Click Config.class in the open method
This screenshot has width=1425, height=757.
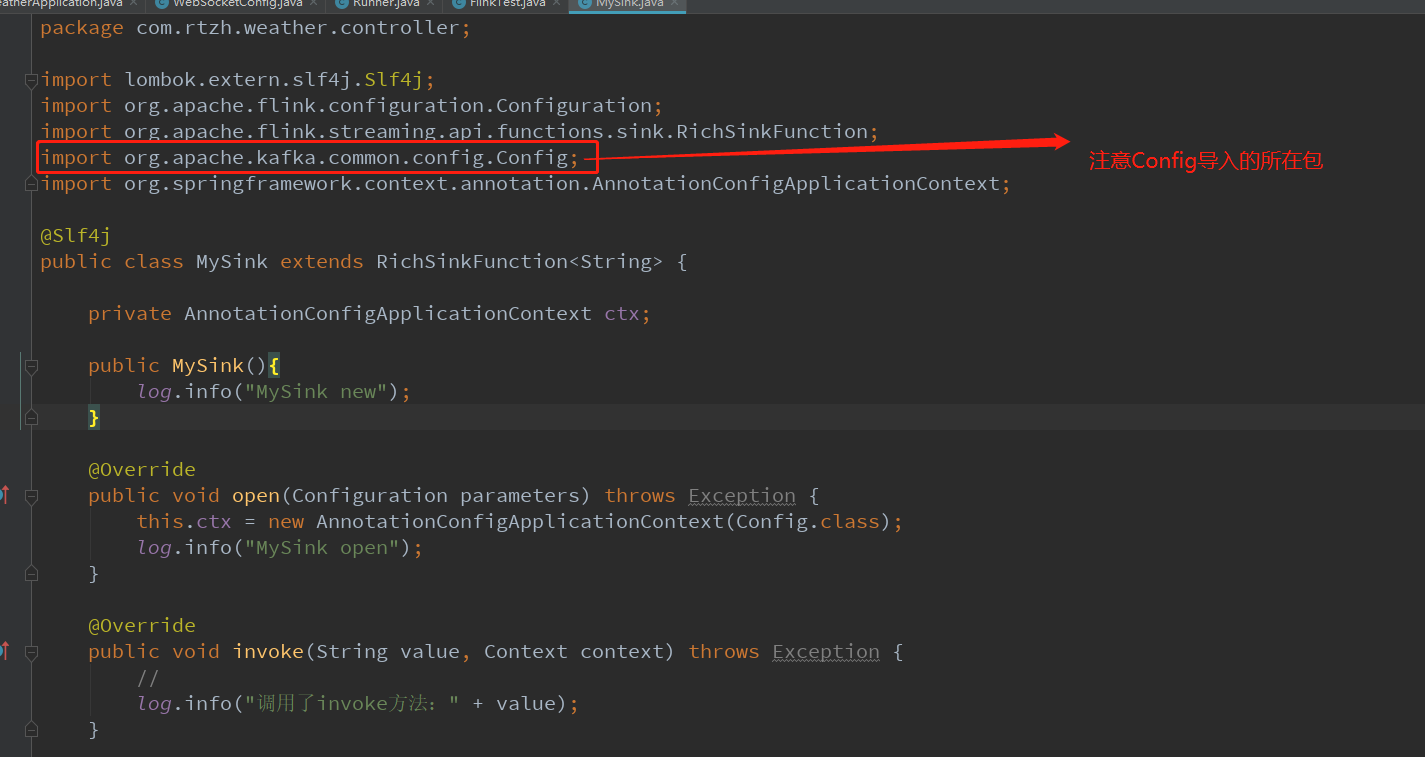tap(808, 522)
